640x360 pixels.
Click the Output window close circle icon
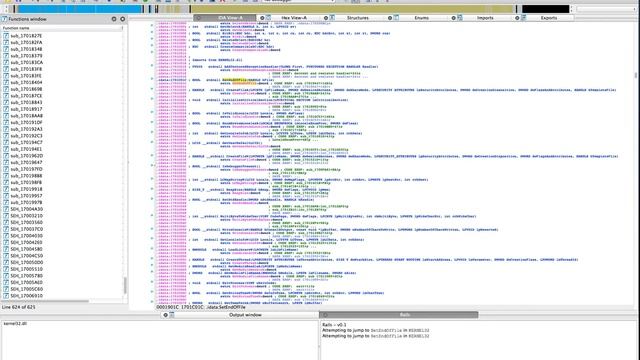(165, 315)
